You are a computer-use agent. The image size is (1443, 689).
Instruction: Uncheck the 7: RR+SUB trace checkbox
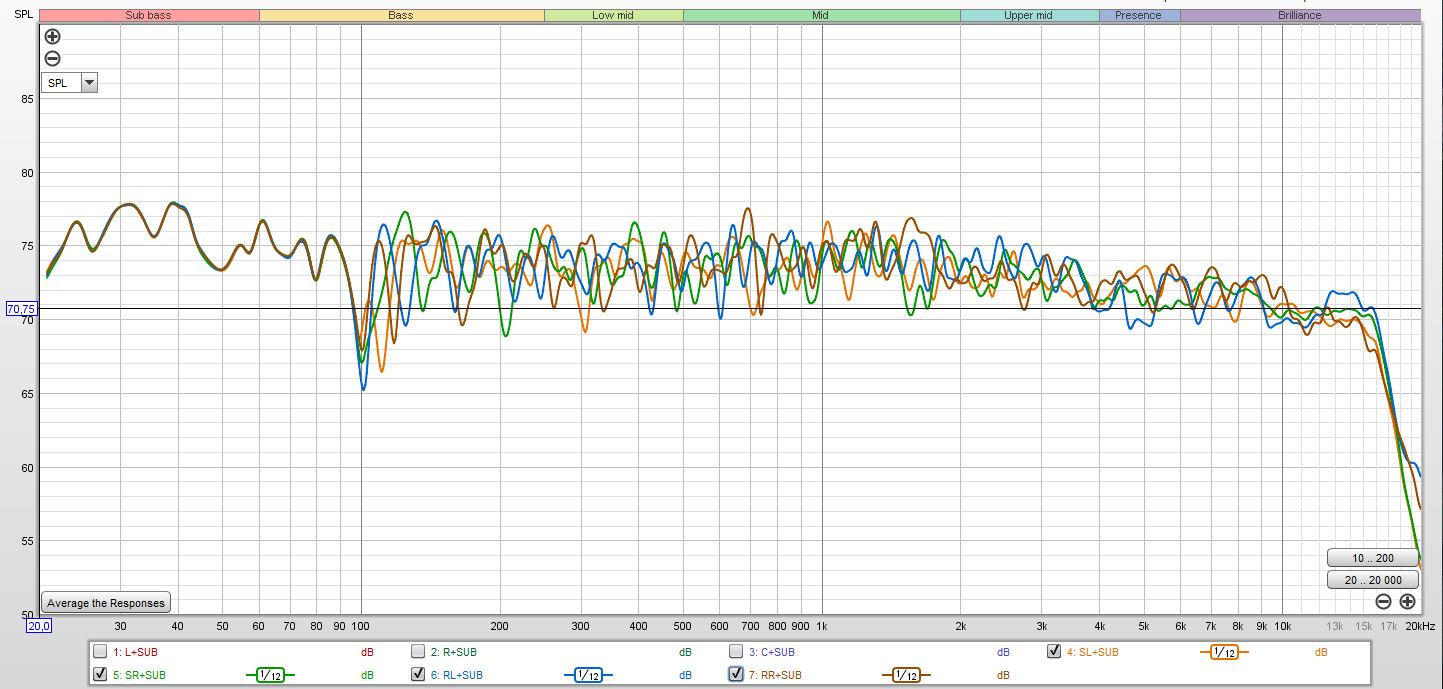(x=736, y=675)
